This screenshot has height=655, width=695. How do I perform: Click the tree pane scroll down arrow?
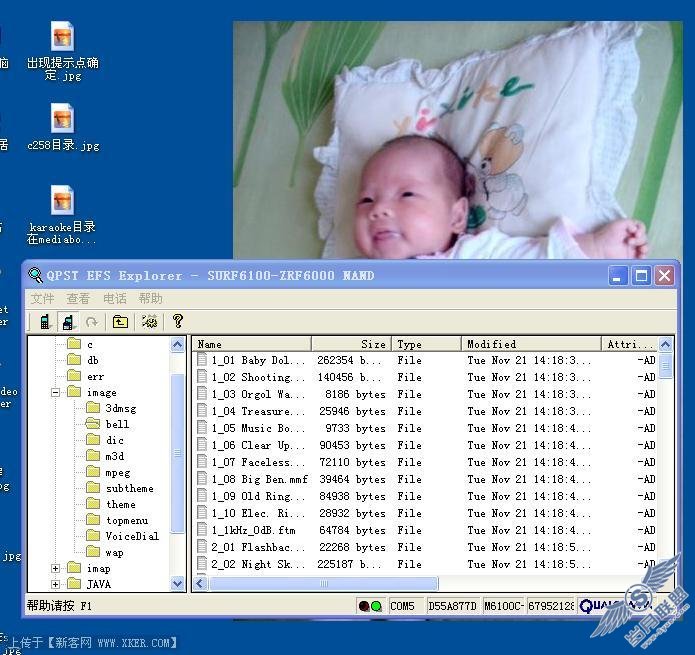click(x=177, y=584)
